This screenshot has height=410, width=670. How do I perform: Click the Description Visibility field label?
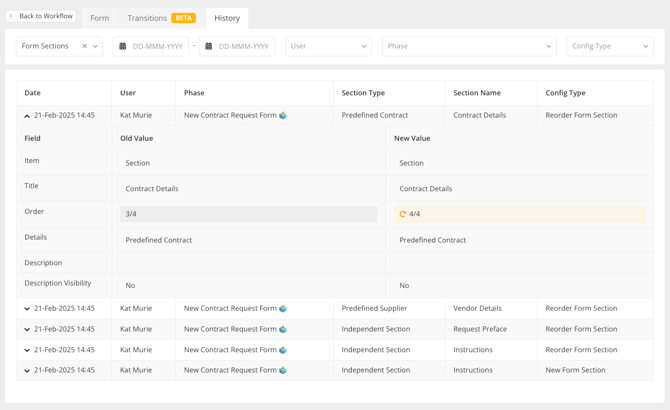58,283
